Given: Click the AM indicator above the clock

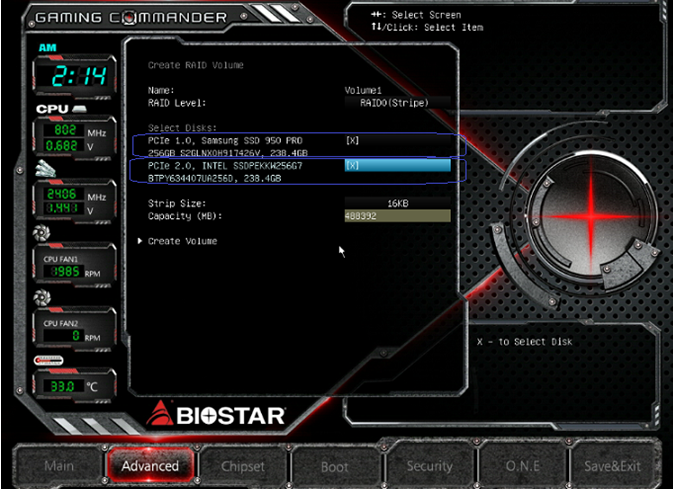Looking at the screenshot, I should pyautogui.click(x=48, y=48).
